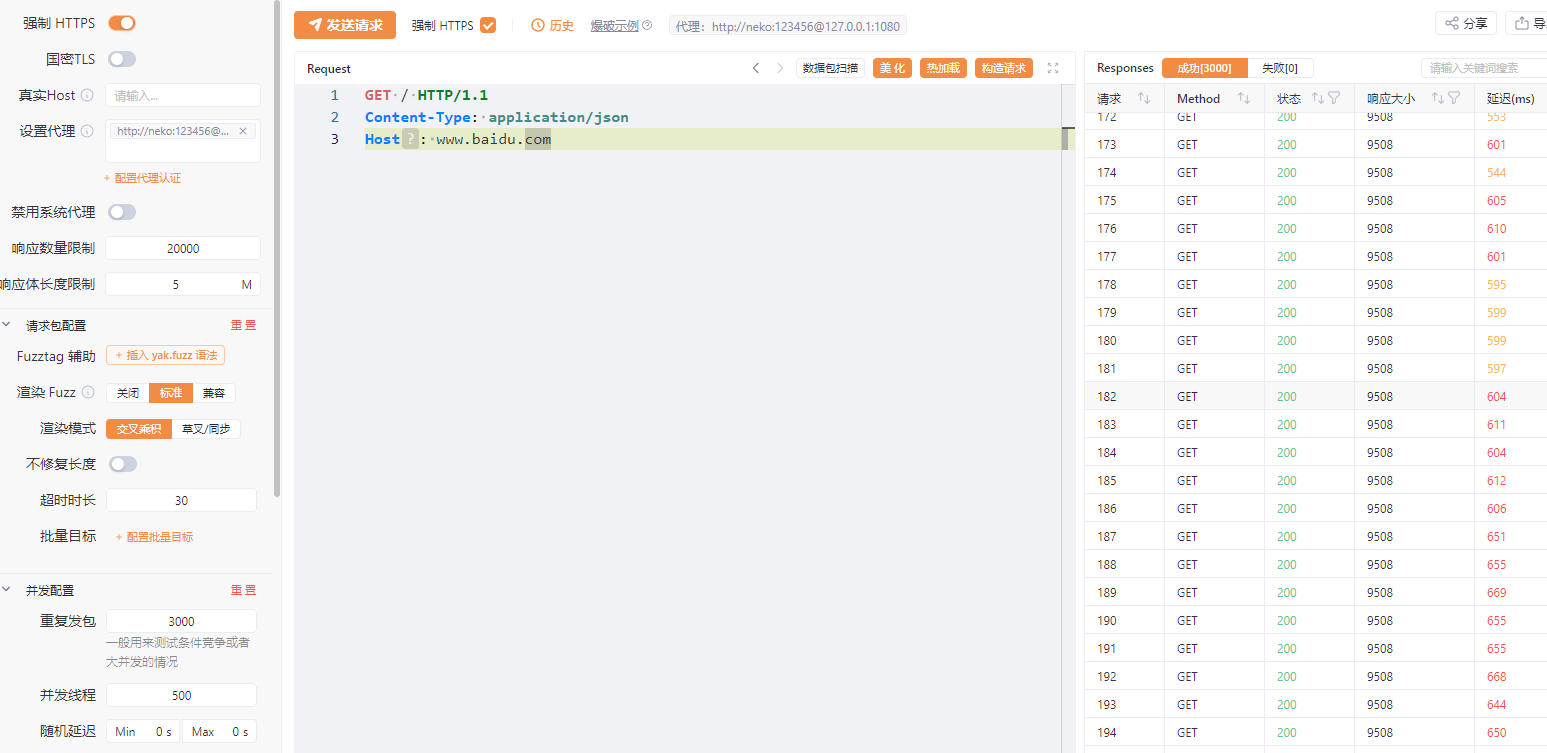Click 配置代理认证 link

pos(143,178)
